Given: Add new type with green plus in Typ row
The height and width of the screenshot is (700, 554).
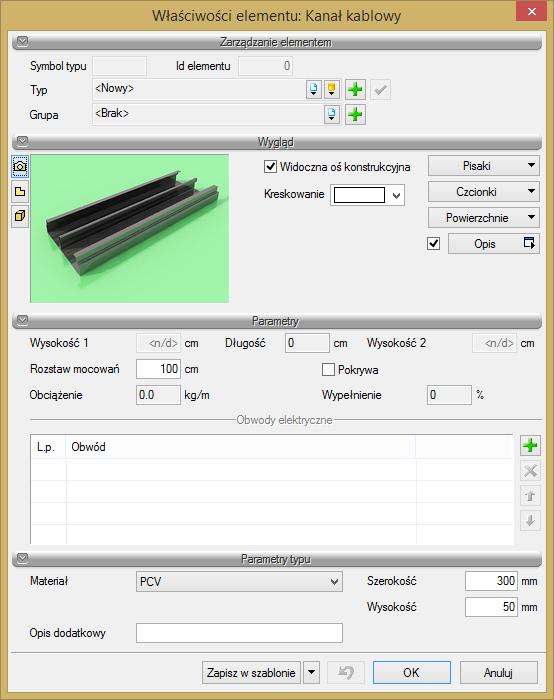Looking at the screenshot, I should (355, 90).
